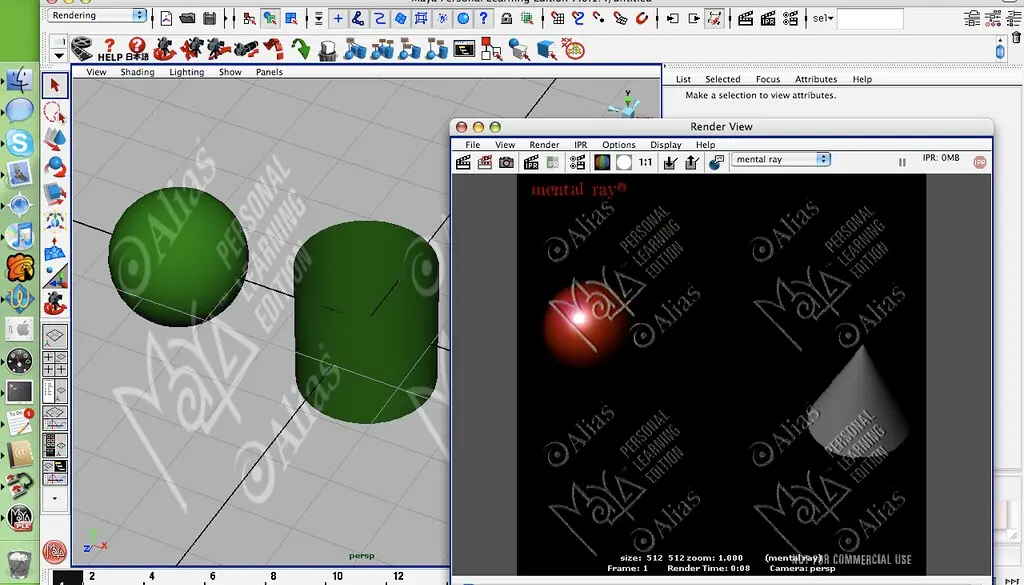Take snapshot using camera icon in Render View

click(x=506, y=162)
